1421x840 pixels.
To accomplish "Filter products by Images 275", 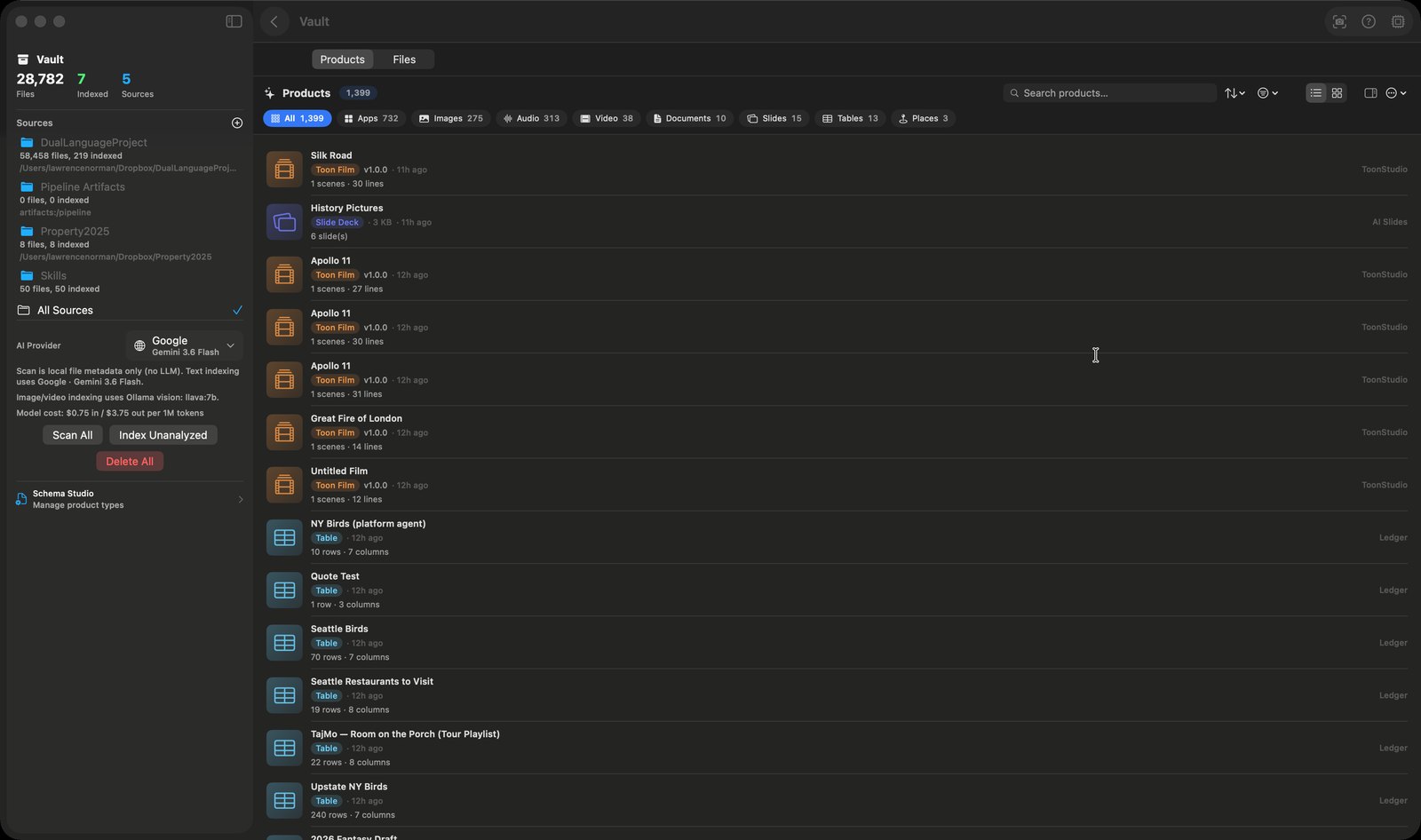I will click(x=451, y=118).
